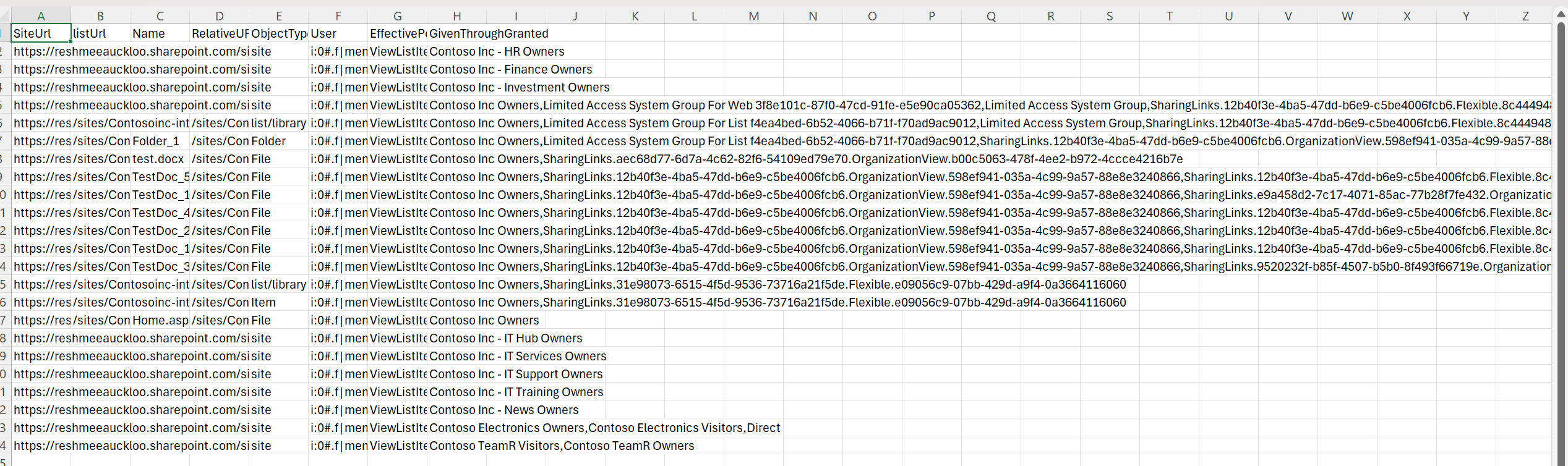
Task: Select column L header
Action: [694, 16]
